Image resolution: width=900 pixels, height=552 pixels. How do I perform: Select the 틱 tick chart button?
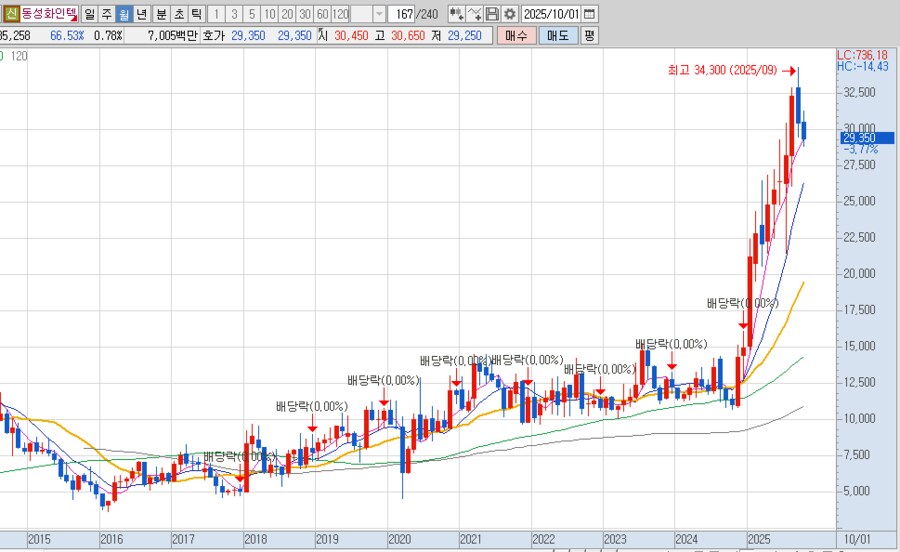click(196, 15)
